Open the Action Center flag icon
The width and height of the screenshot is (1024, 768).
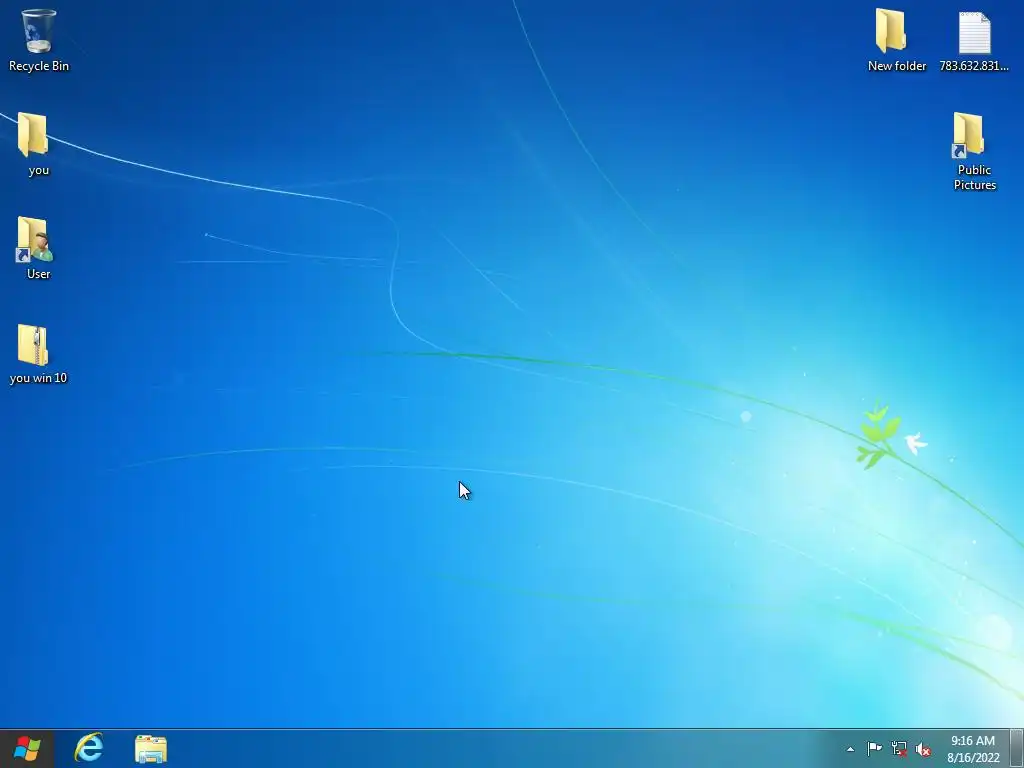(x=874, y=748)
